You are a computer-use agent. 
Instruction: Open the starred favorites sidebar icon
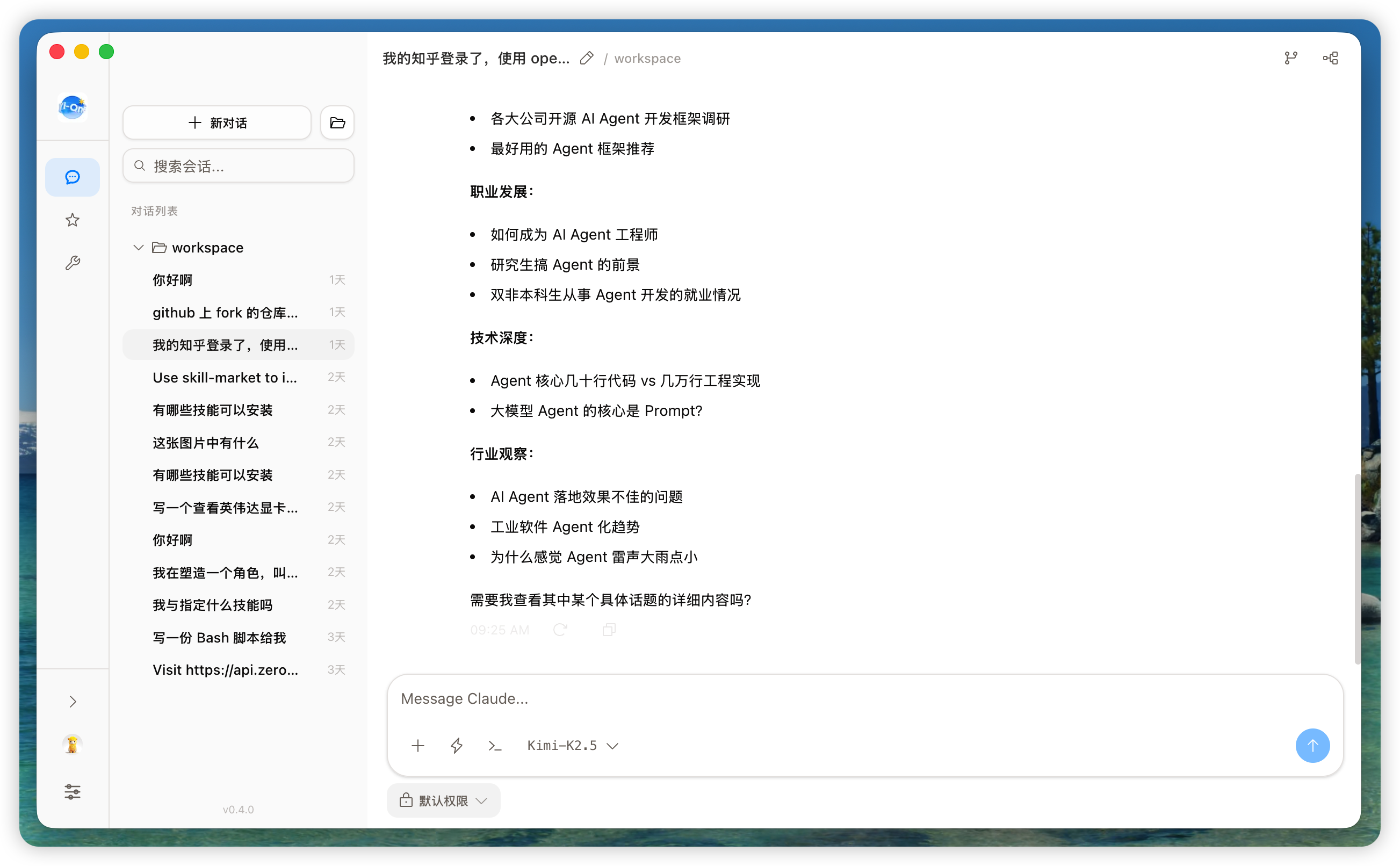[72, 220]
